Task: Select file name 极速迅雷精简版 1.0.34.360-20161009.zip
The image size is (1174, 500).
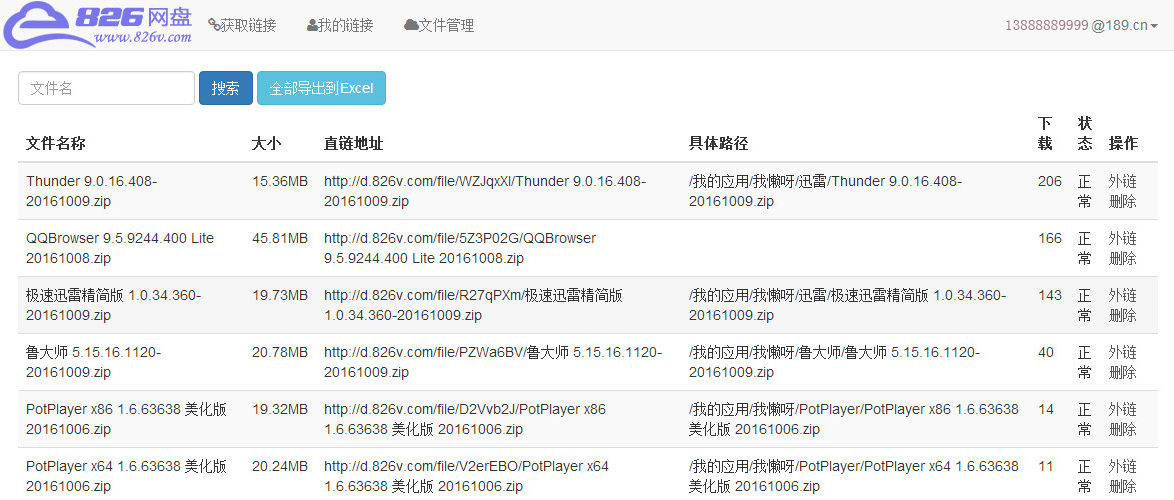Action: click(x=114, y=305)
